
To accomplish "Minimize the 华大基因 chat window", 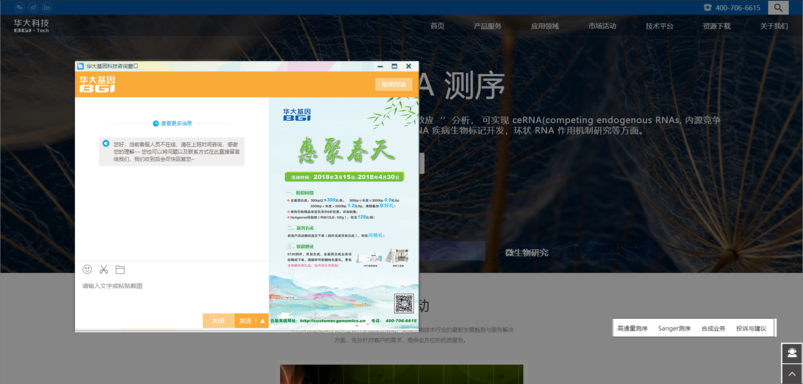I will click(380, 66).
